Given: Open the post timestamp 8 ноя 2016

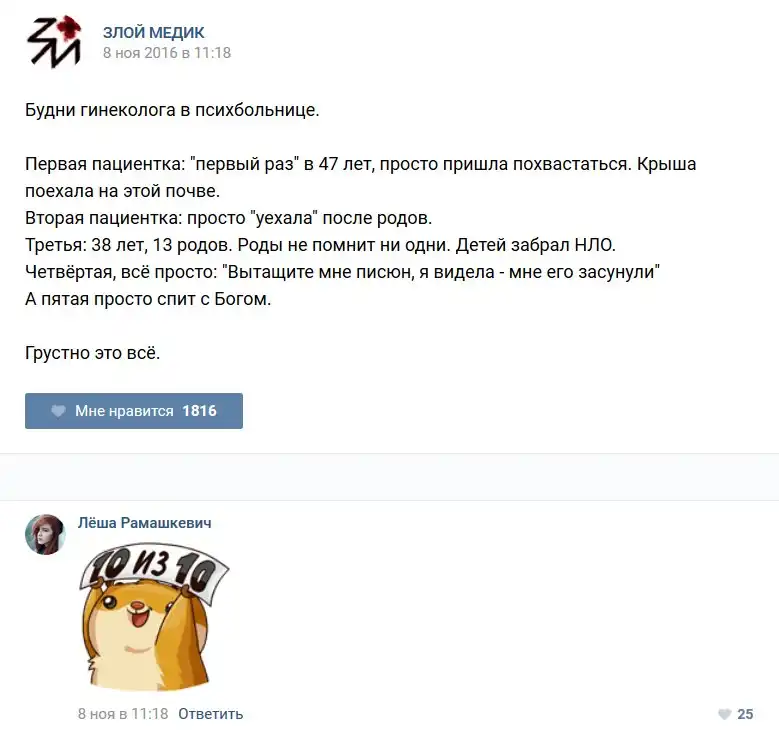Looking at the screenshot, I should [x=167, y=53].
